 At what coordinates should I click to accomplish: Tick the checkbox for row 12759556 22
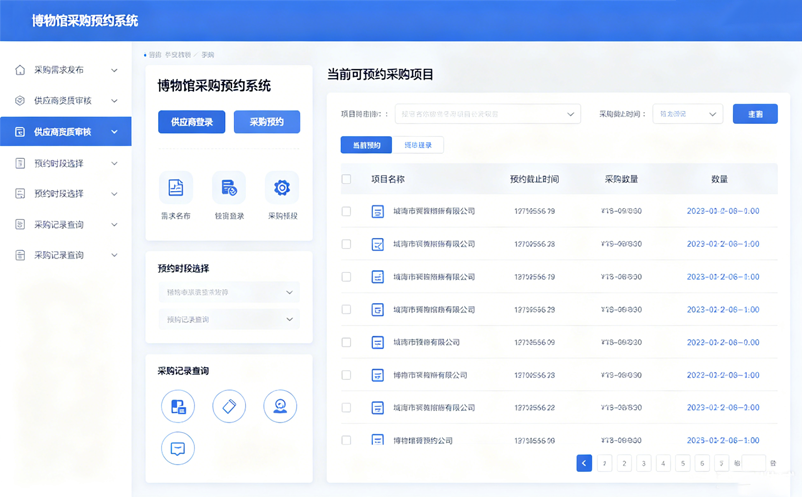pos(346,408)
